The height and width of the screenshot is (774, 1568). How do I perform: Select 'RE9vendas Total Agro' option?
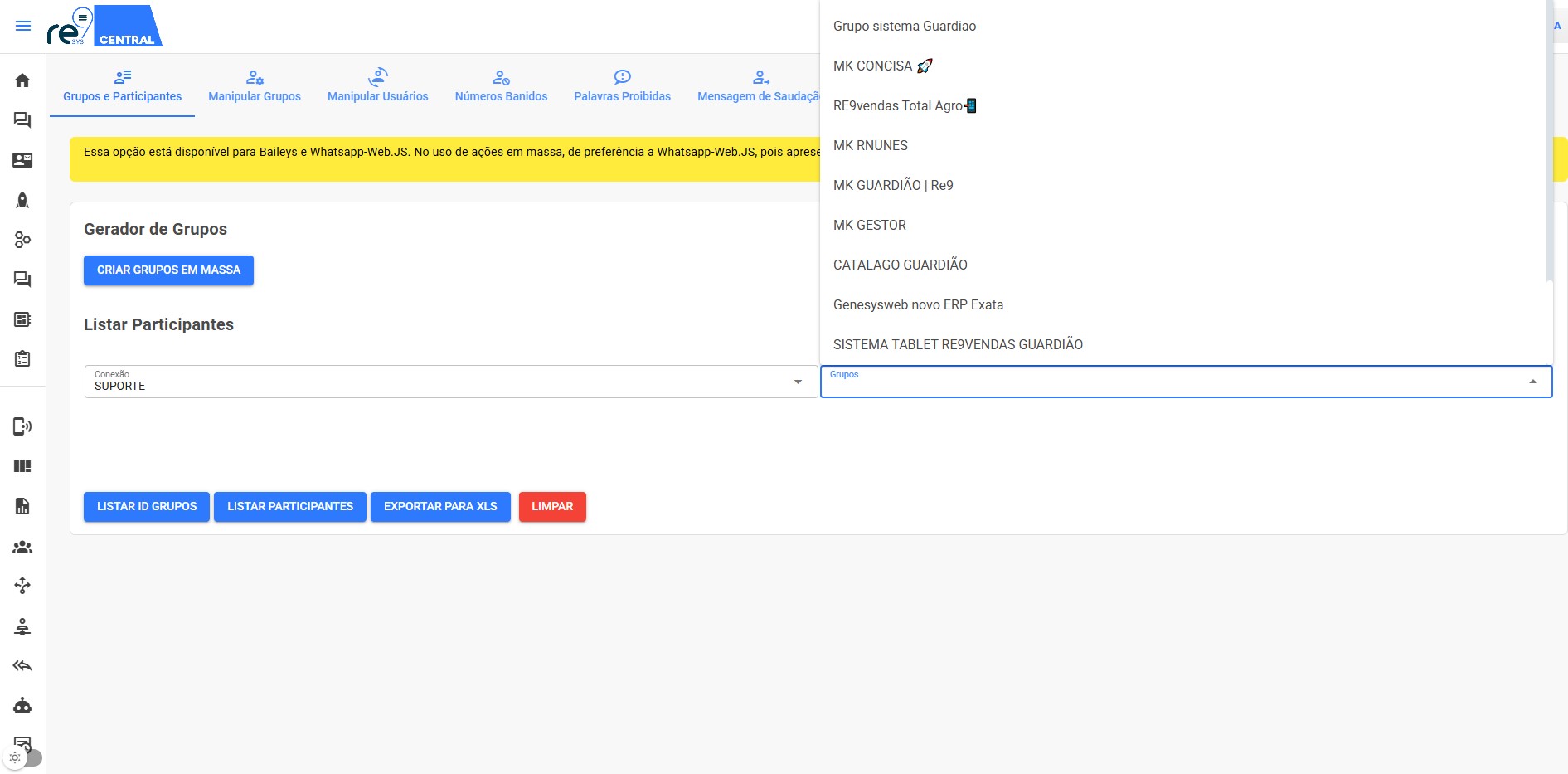(1183, 106)
